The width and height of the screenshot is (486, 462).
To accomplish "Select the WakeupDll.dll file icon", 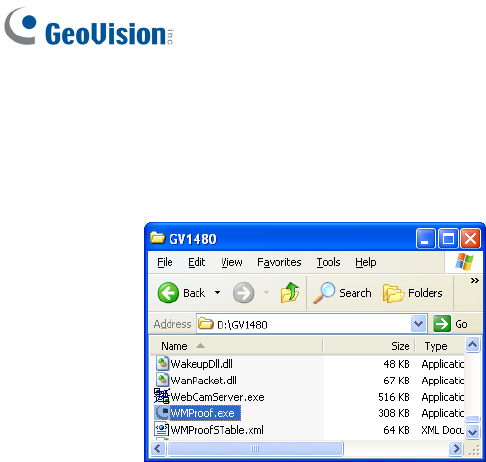I will (x=162, y=363).
